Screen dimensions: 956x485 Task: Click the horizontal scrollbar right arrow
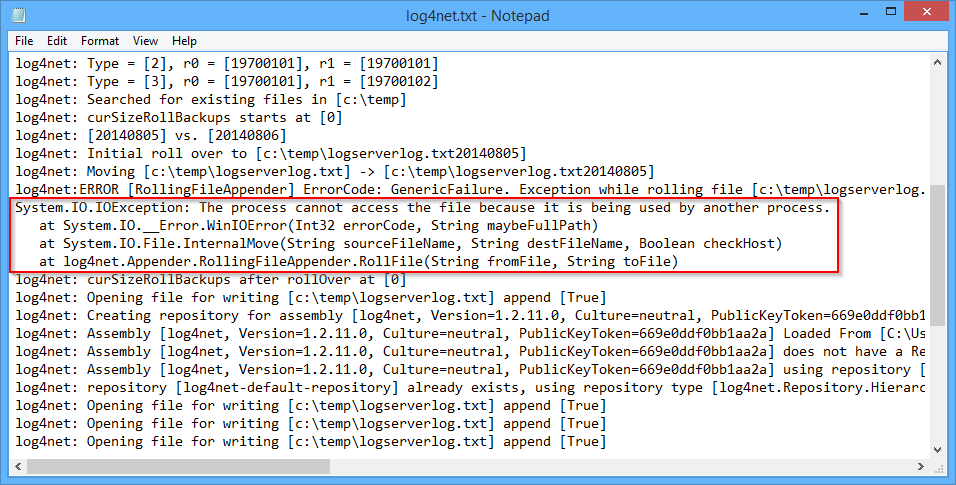[x=921, y=467]
